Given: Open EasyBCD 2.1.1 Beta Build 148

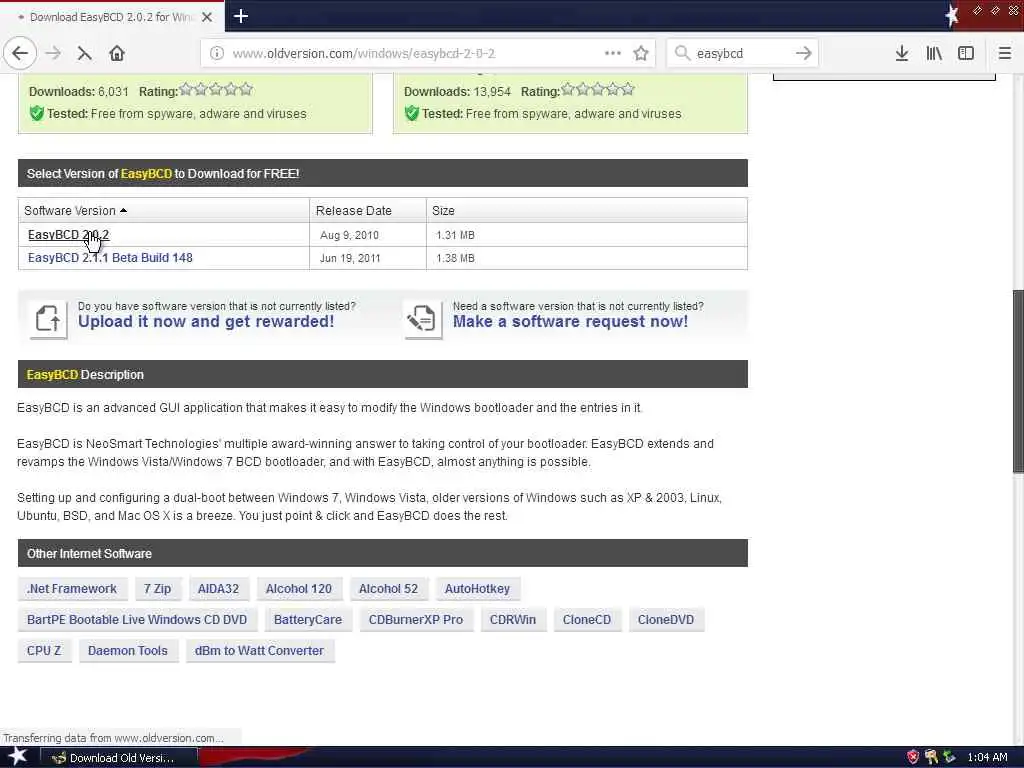Looking at the screenshot, I should point(110,257).
